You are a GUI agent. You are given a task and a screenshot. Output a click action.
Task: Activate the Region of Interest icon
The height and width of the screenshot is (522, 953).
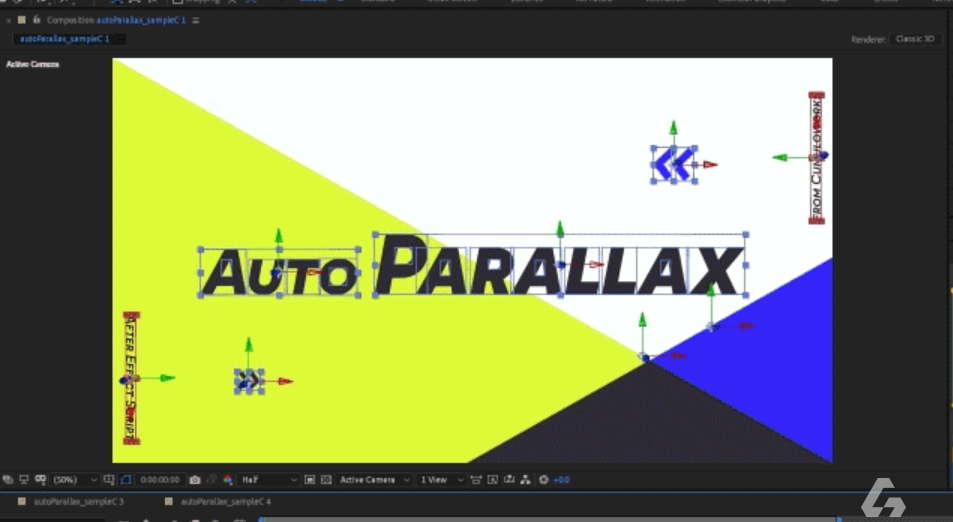point(309,480)
